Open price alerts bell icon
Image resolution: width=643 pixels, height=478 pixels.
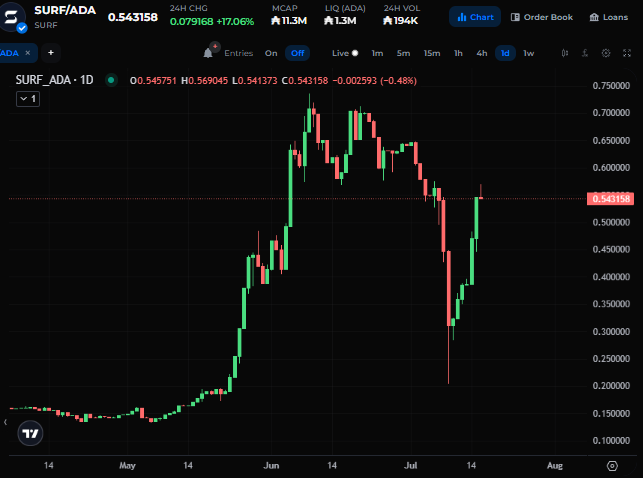pyautogui.click(x=208, y=53)
